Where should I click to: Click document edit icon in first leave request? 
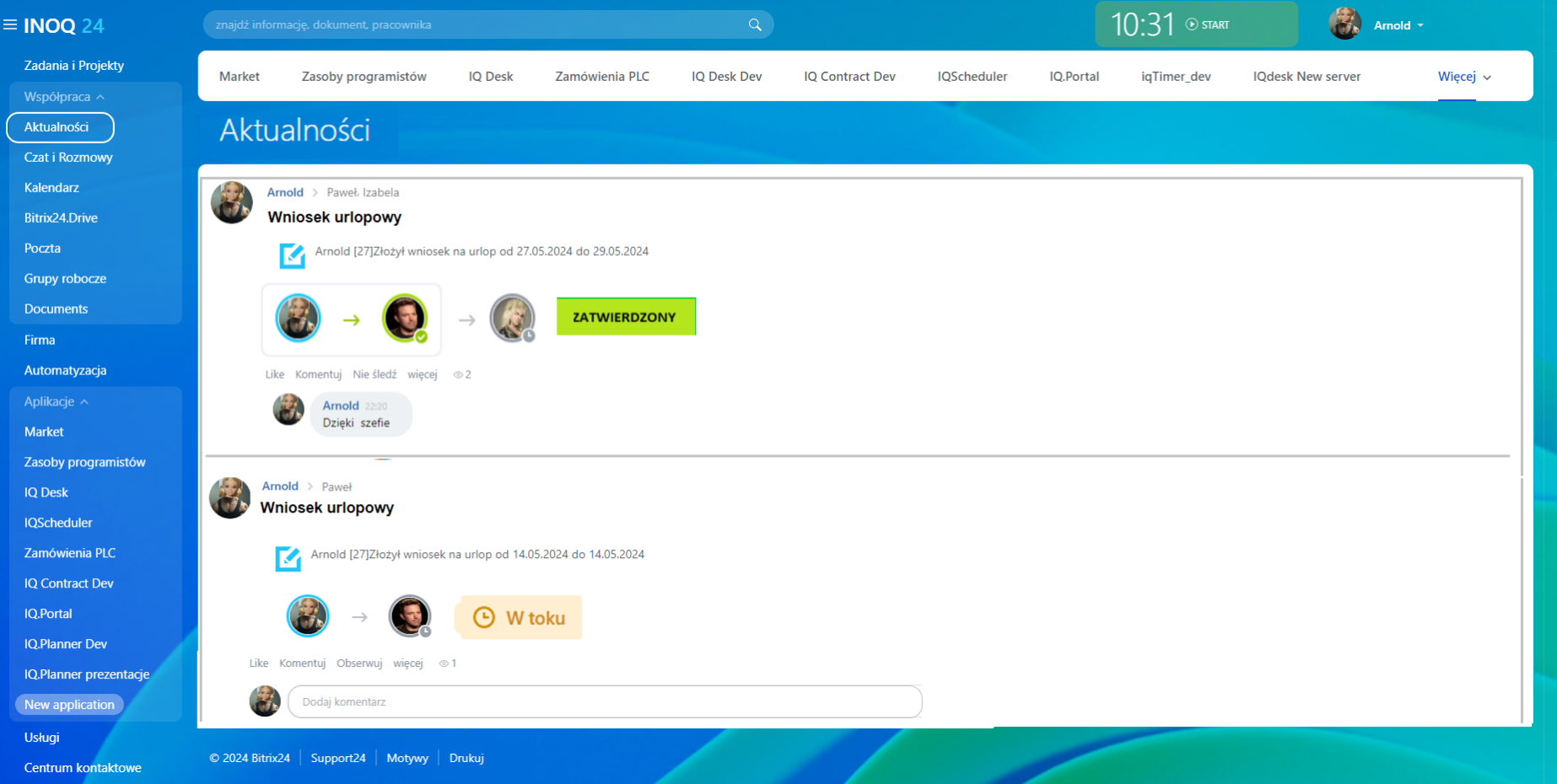click(292, 255)
